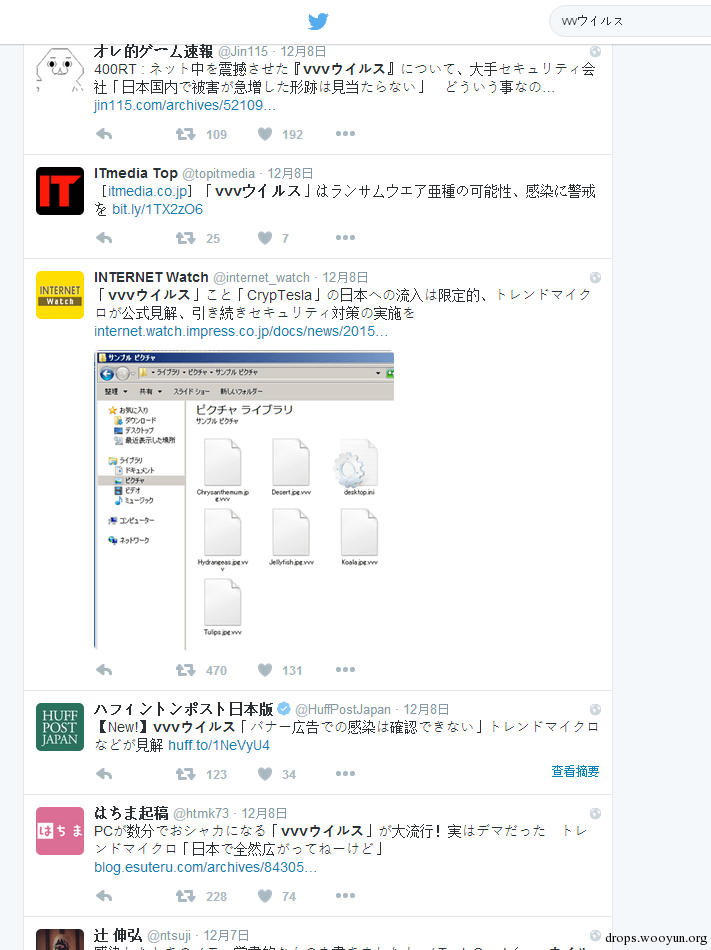Like the INTERNET Watch tweet with 131 likes

pyautogui.click(x=265, y=670)
